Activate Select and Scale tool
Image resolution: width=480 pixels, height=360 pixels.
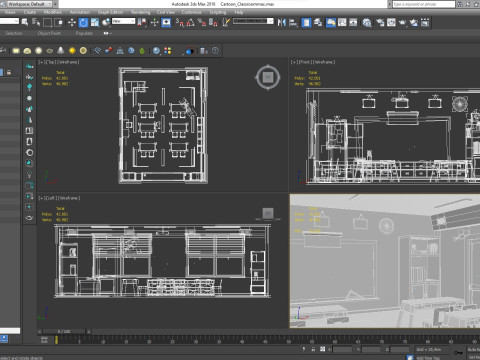tap(95, 22)
